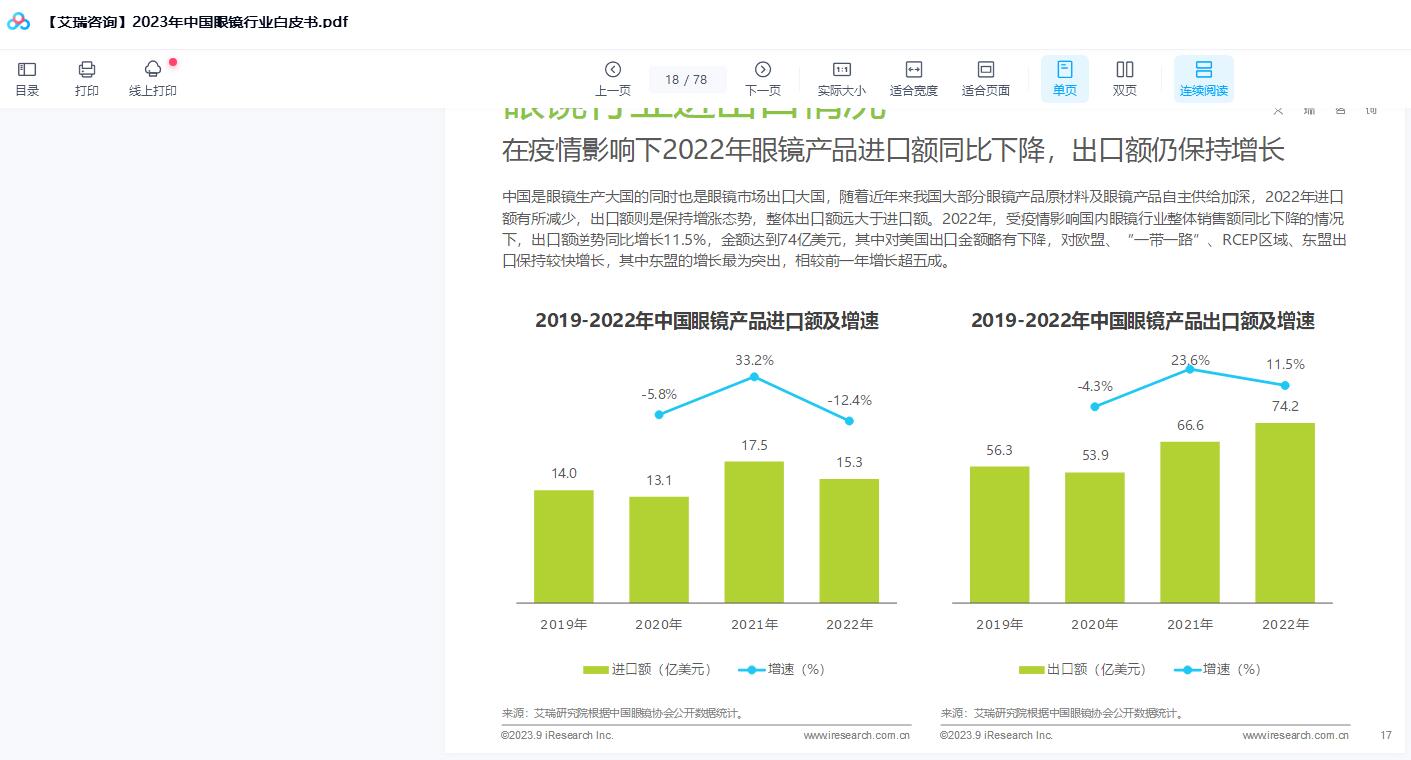Screen dimensions: 1411x760
Task: Click the 2022年 green bar in export chart
Action: pos(1285,510)
